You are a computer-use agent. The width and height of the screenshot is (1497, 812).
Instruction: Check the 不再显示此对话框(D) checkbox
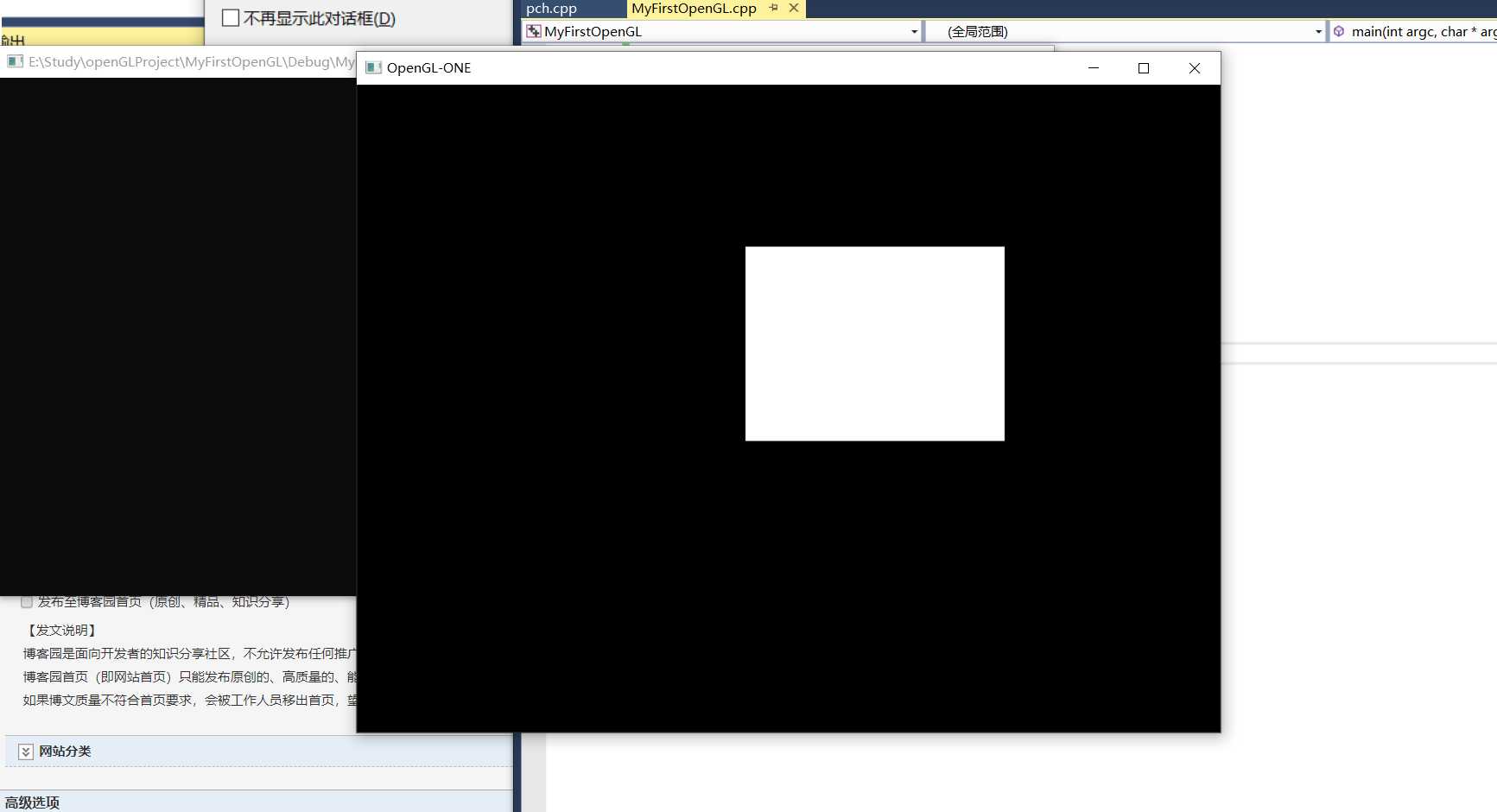(x=231, y=18)
